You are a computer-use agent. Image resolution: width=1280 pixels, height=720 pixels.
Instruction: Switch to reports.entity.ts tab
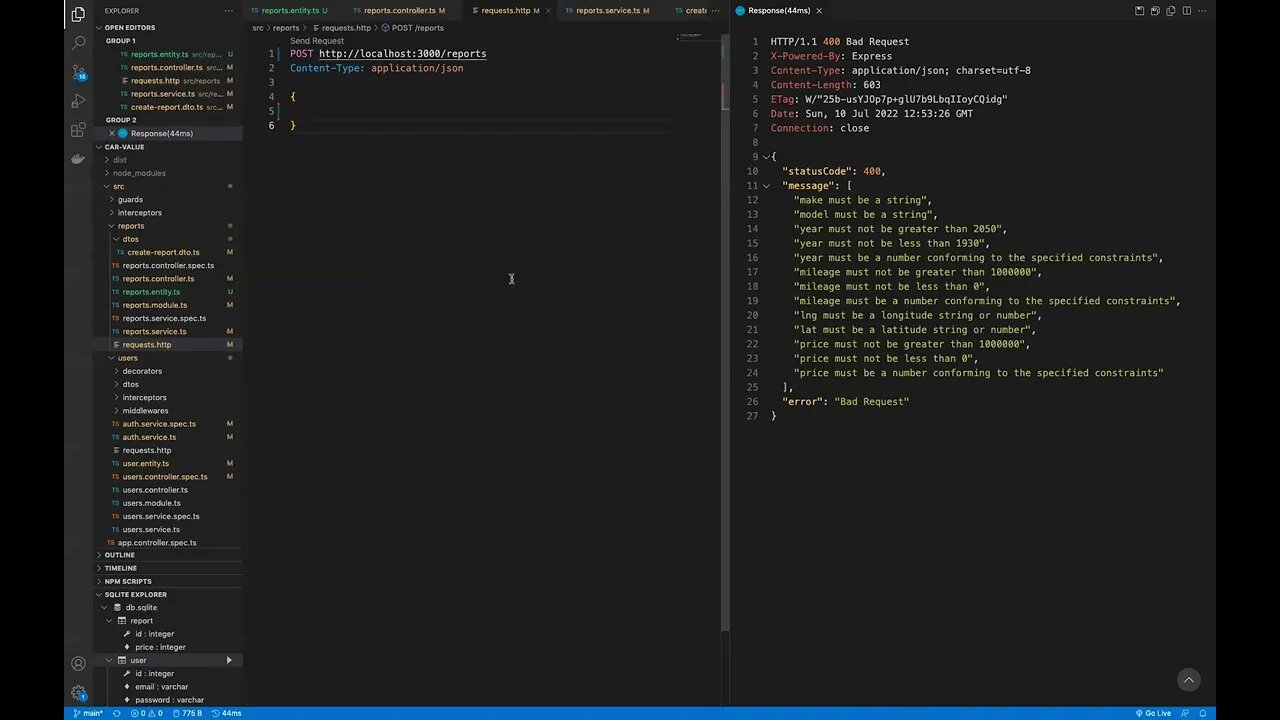[x=290, y=11]
